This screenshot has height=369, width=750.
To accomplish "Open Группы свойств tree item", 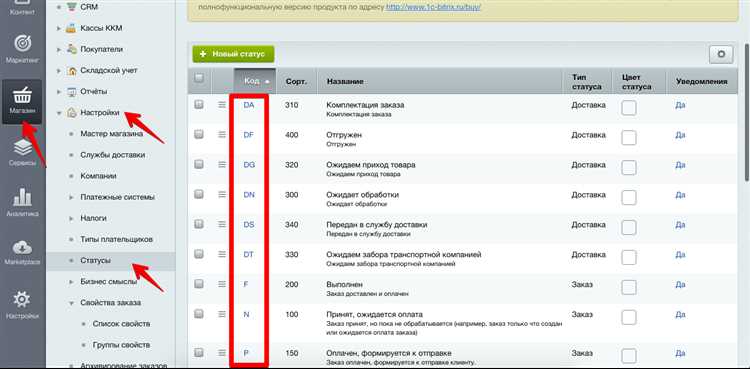I will (121, 345).
